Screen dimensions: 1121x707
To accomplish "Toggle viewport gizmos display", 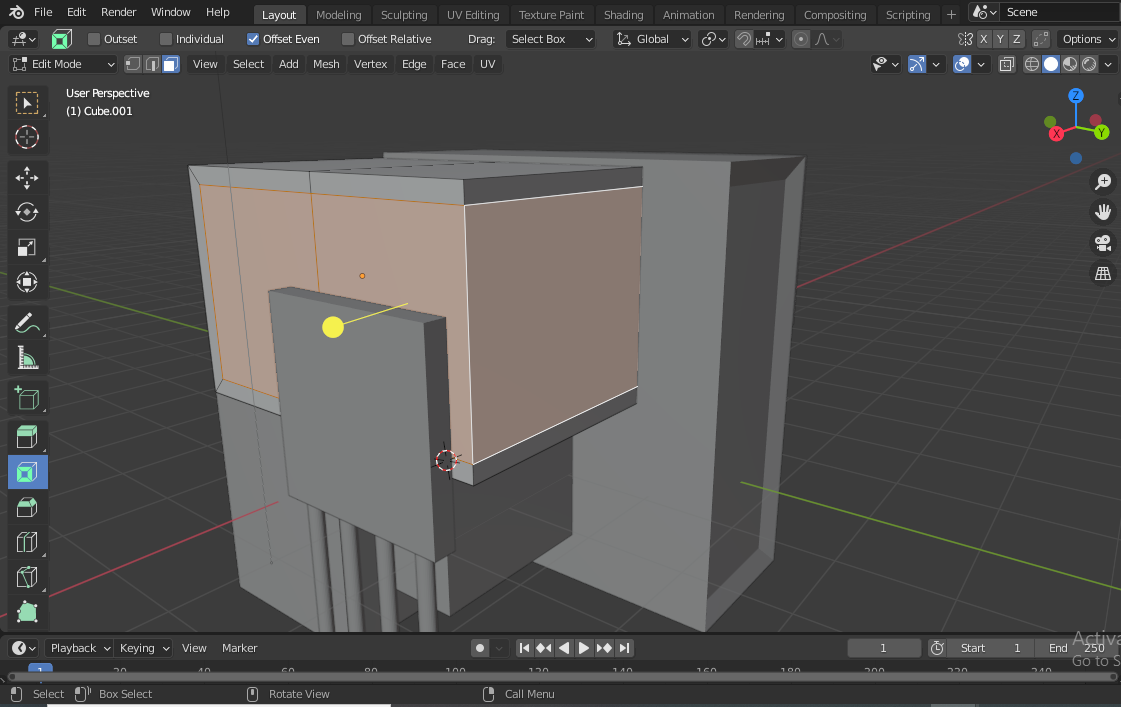I will pos(917,64).
